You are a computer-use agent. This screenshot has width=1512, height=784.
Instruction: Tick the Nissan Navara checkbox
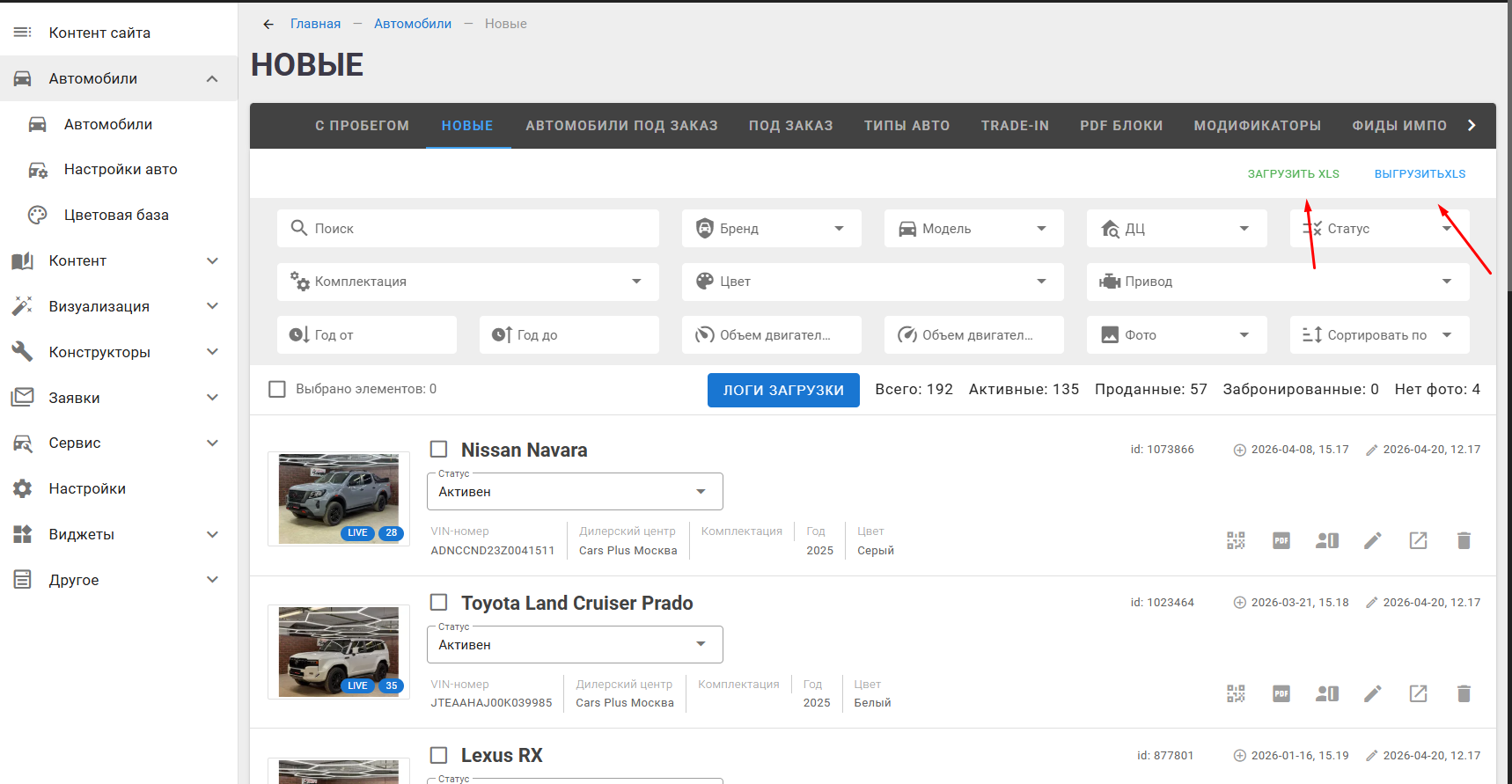click(x=438, y=450)
